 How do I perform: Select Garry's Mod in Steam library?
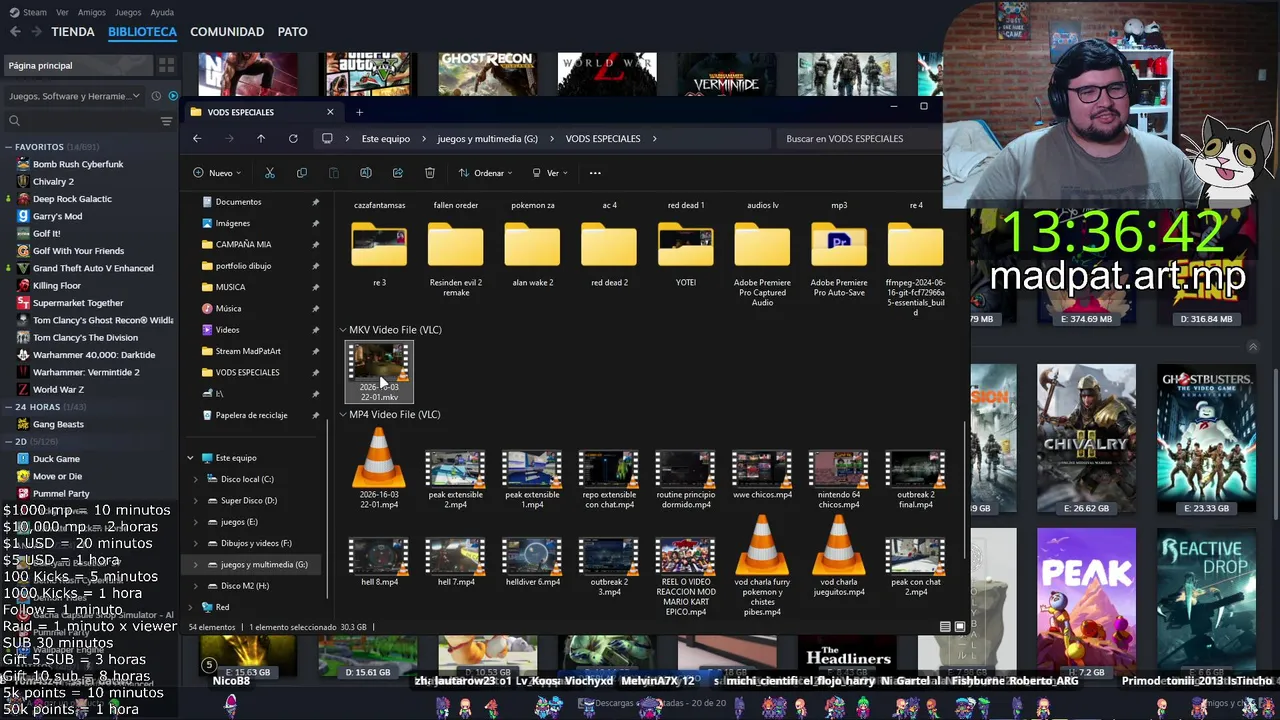pos(57,216)
